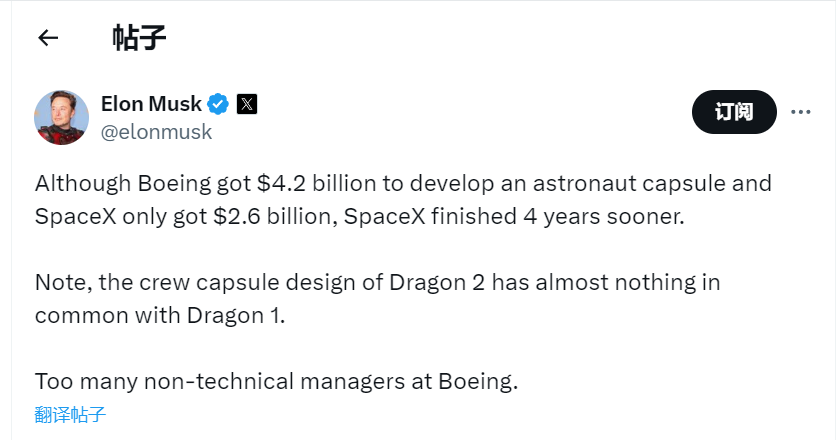
Task: Click the blue verified checkmark badge
Action: (218, 103)
